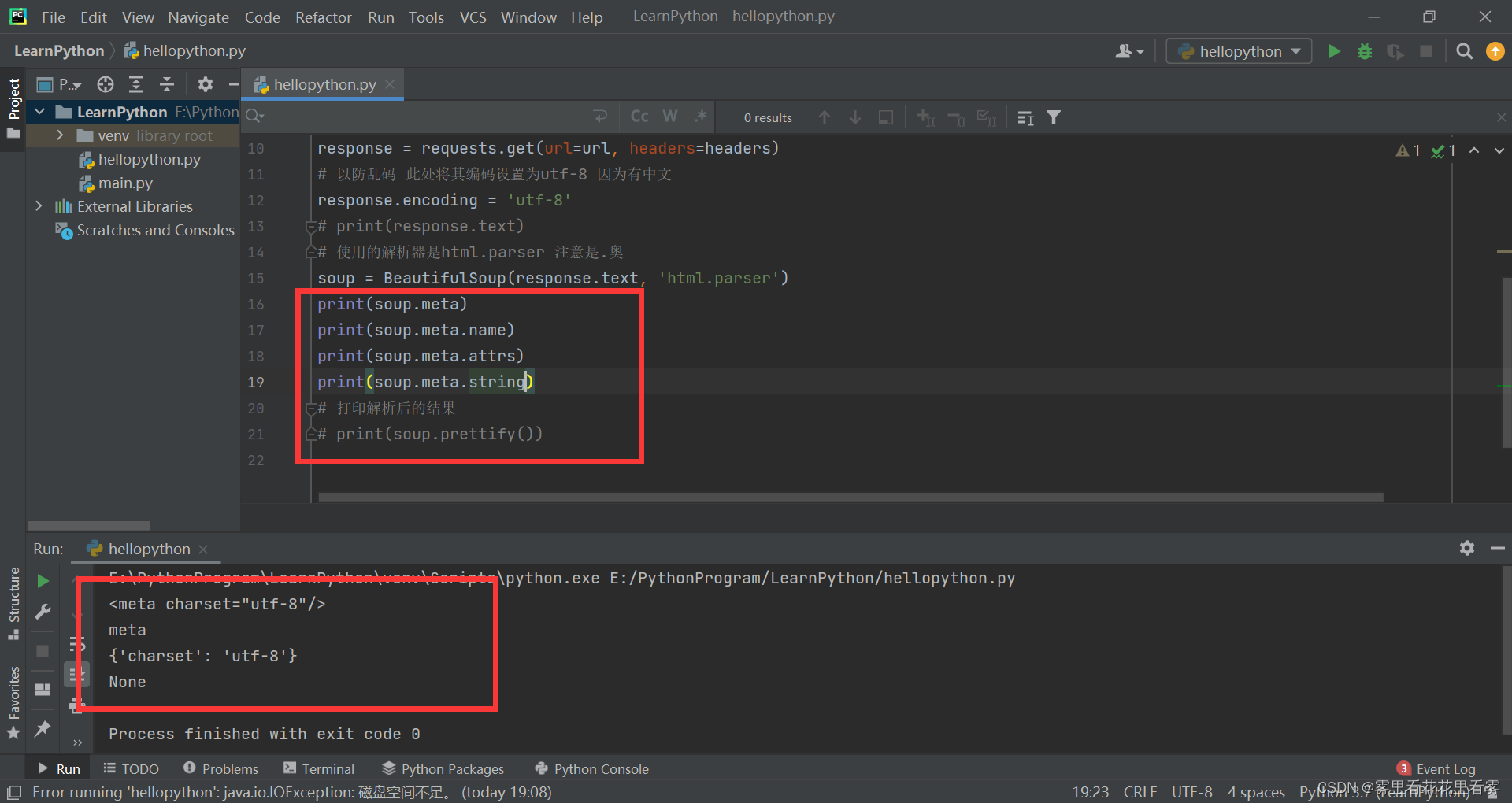Open the VCS menu

pos(472,17)
